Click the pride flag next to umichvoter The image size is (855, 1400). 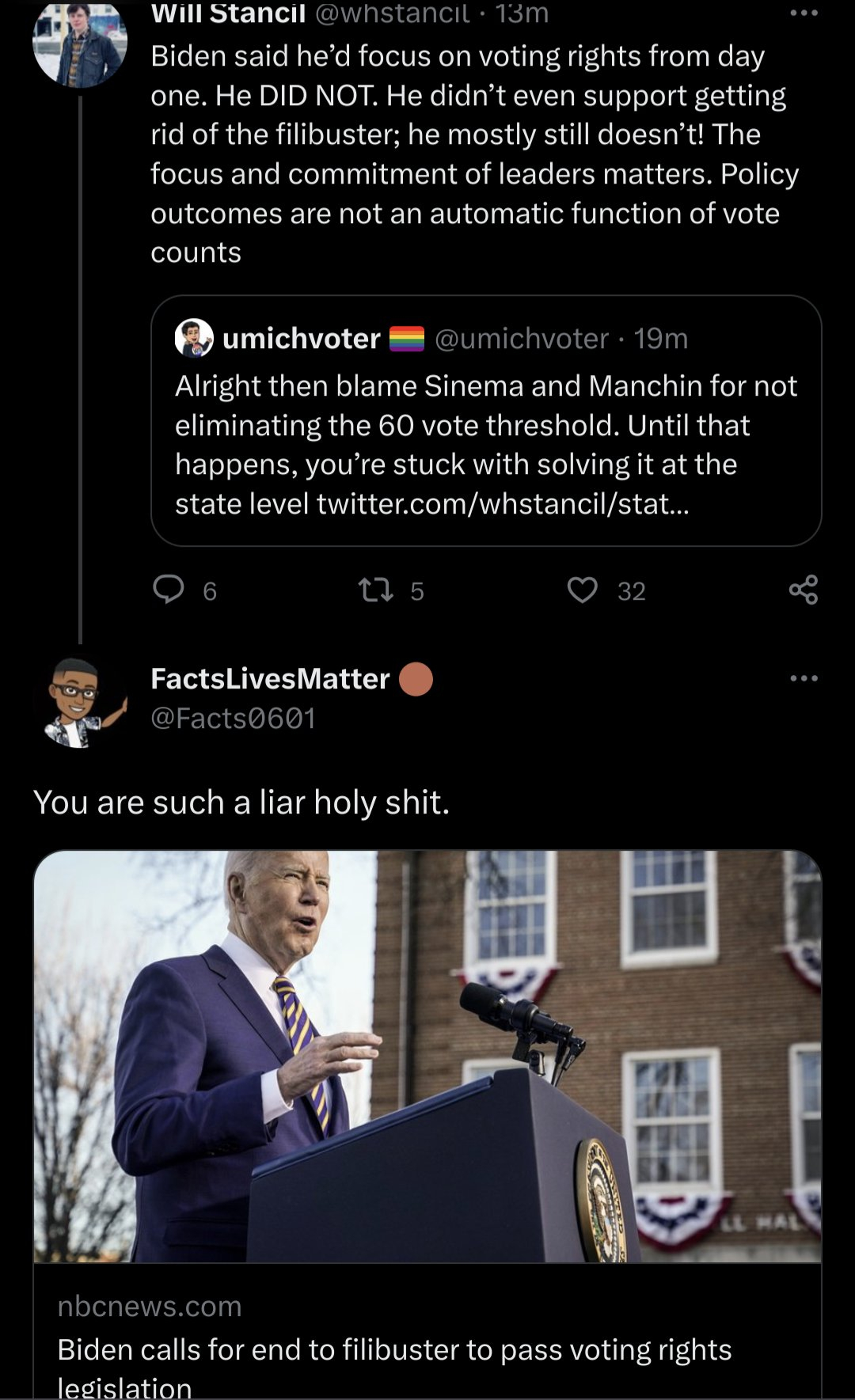[x=407, y=339]
